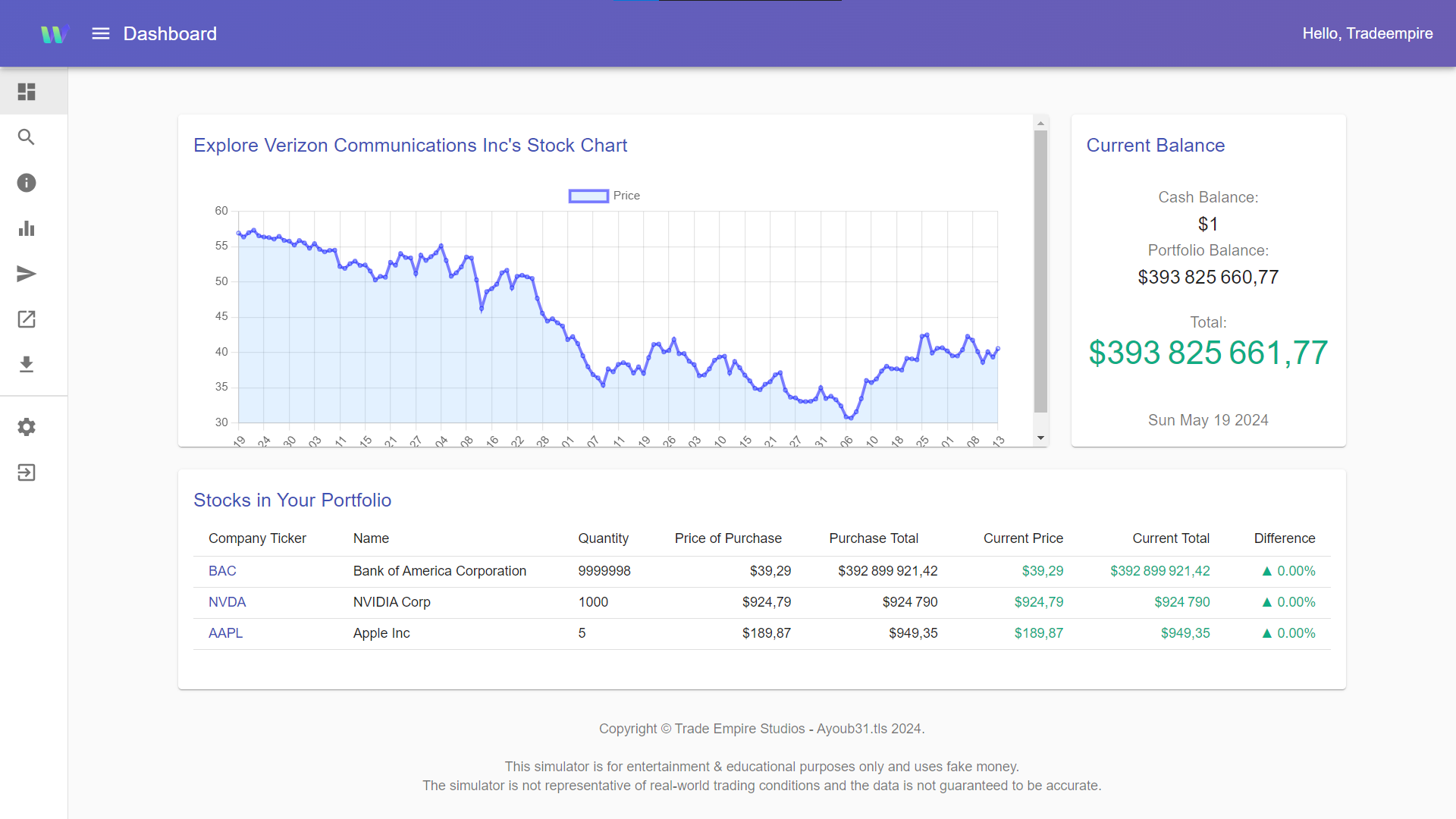This screenshot has height=819, width=1456.
Task: Click the send arrow icon in sidebar
Action: (27, 274)
